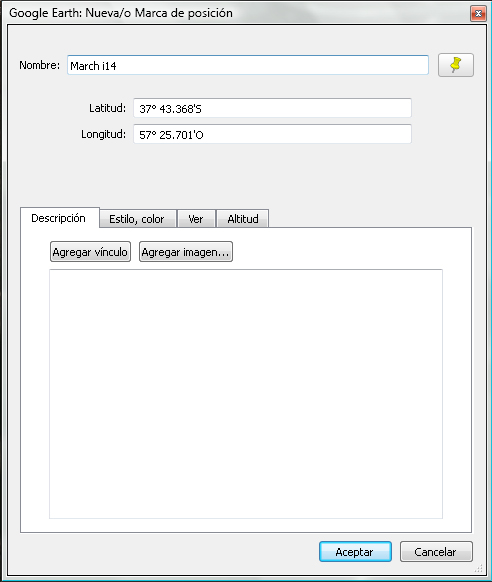
Task: Click the resize grip at dialog corner
Action: [x=479, y=569]
